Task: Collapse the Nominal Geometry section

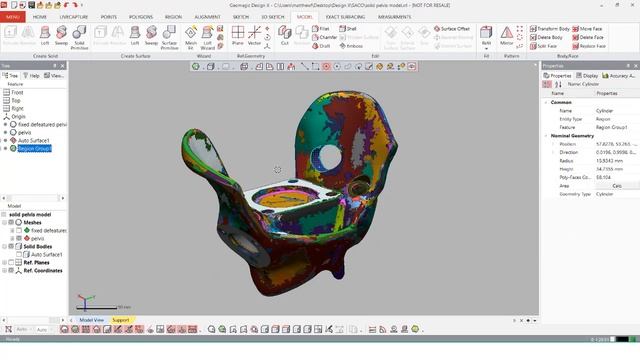Action: click(546, 136)
